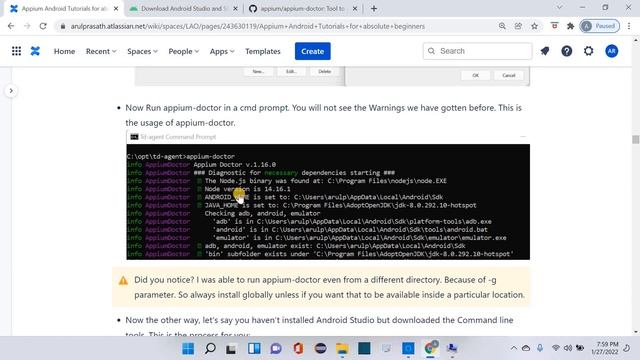The height and width of the screenshot is (360, 640).
Task: Click the Confluence logo icon
Action: coord(35,51)
